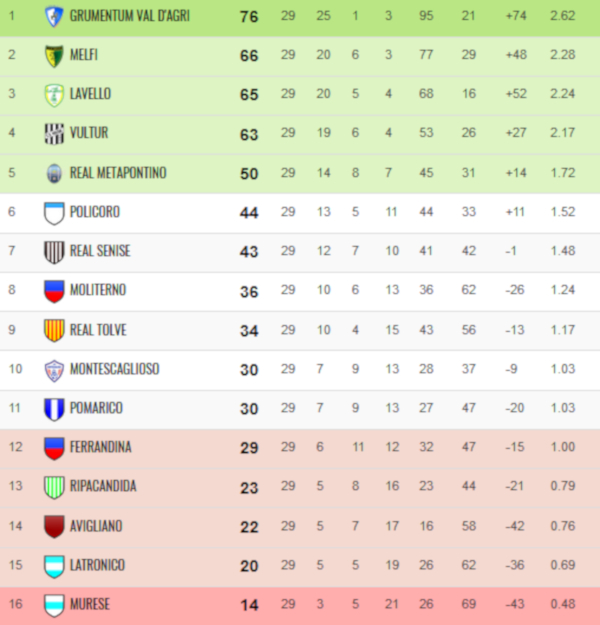Click the Real Metapontino round badge

click(x=54, y=173)
